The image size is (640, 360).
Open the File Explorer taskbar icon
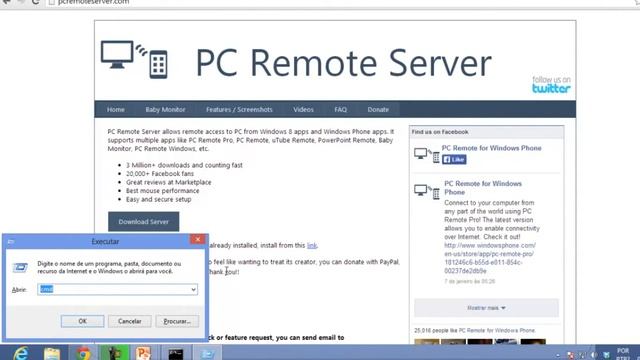[52, 353]
